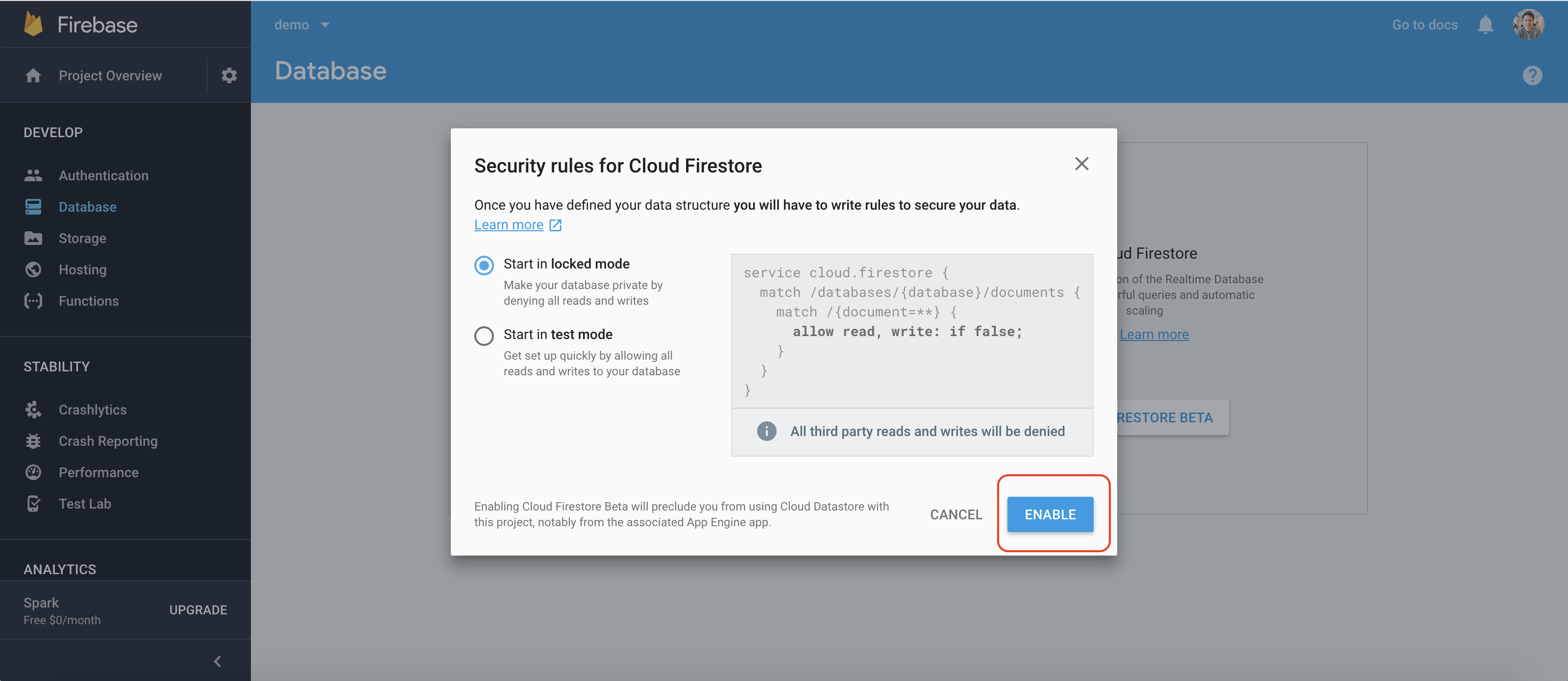
Task: Click the help question mark icon
Action: pos(1532,75)
